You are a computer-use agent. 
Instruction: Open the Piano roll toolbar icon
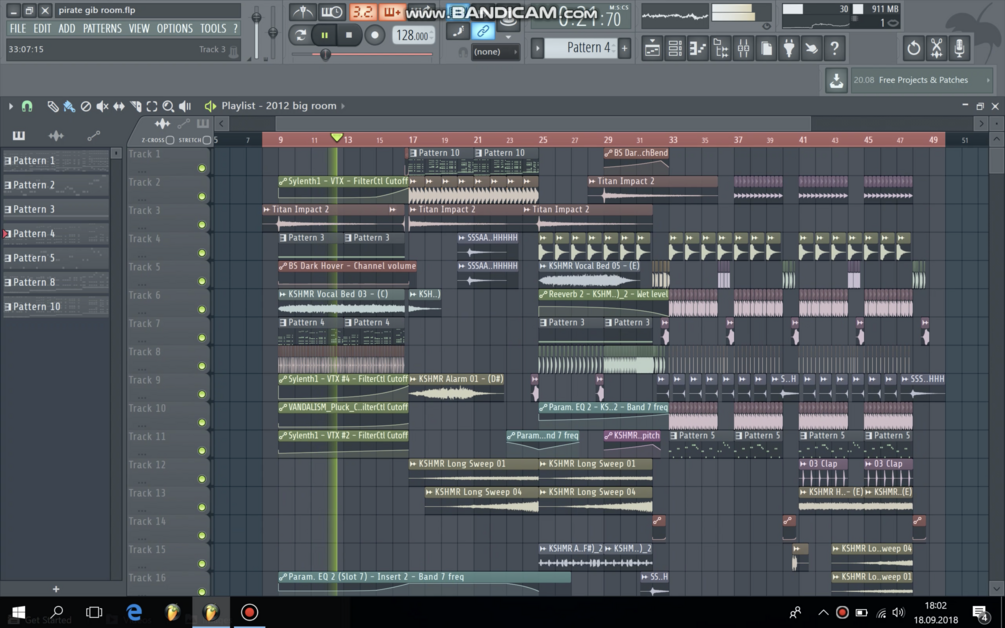click(x=697, y=47)
